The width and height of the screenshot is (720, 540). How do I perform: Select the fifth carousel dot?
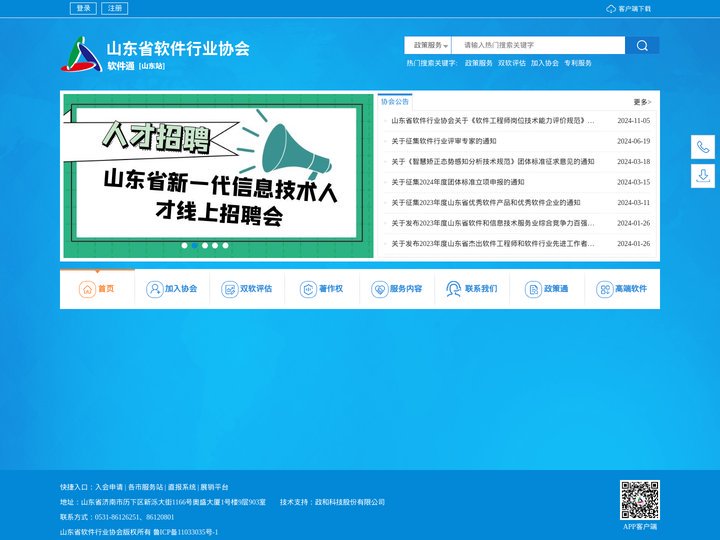[x=225, y=246]
